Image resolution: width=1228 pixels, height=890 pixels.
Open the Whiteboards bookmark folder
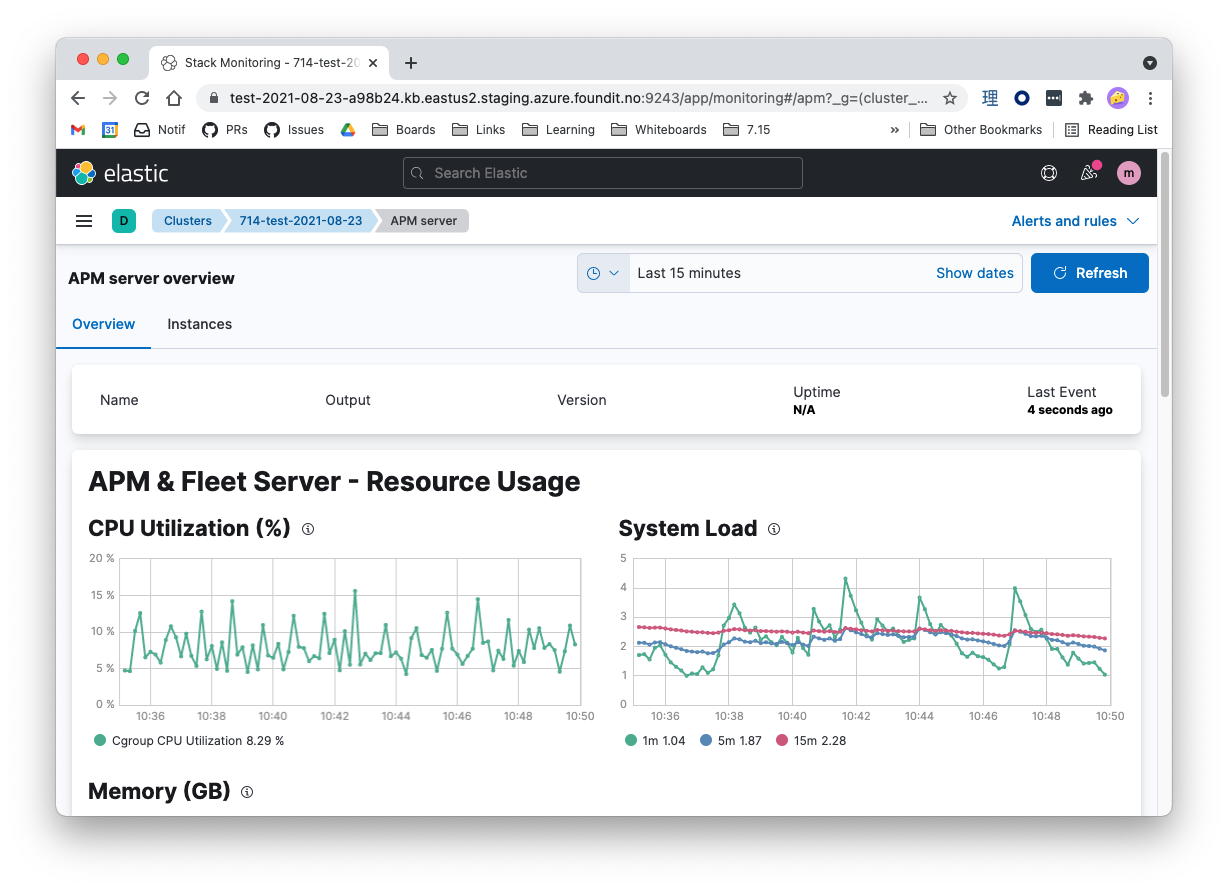point(658,130)
